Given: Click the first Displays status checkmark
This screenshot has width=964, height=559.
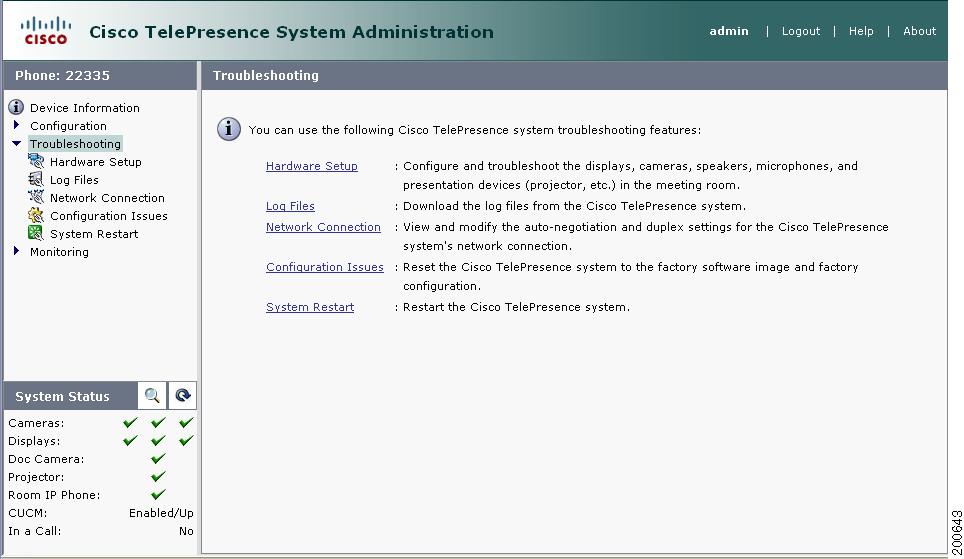Looking at the screenshot, I should click(x=130, y=440).
